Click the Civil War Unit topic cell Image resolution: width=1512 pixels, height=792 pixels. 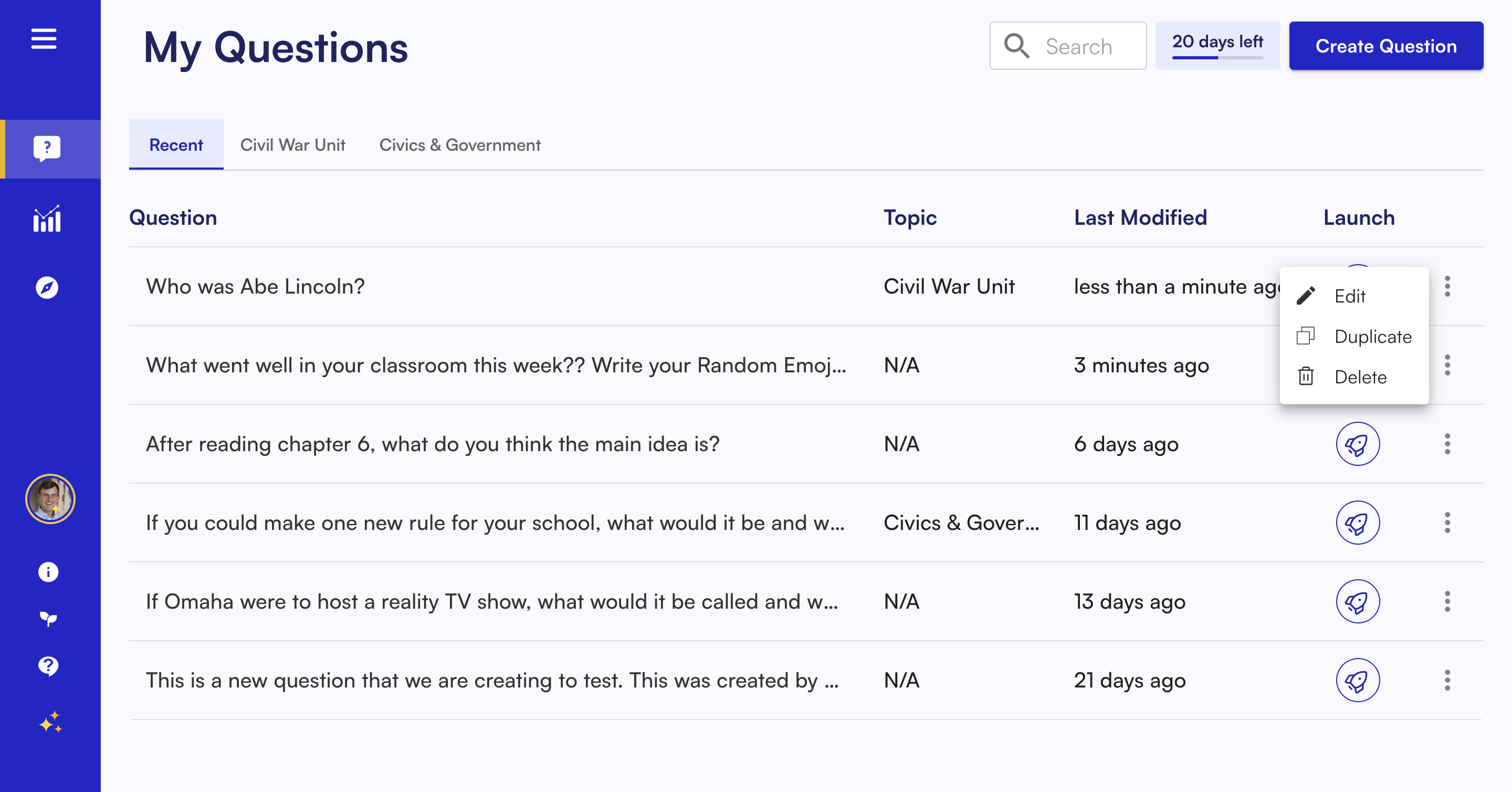(x=949, y=287)
